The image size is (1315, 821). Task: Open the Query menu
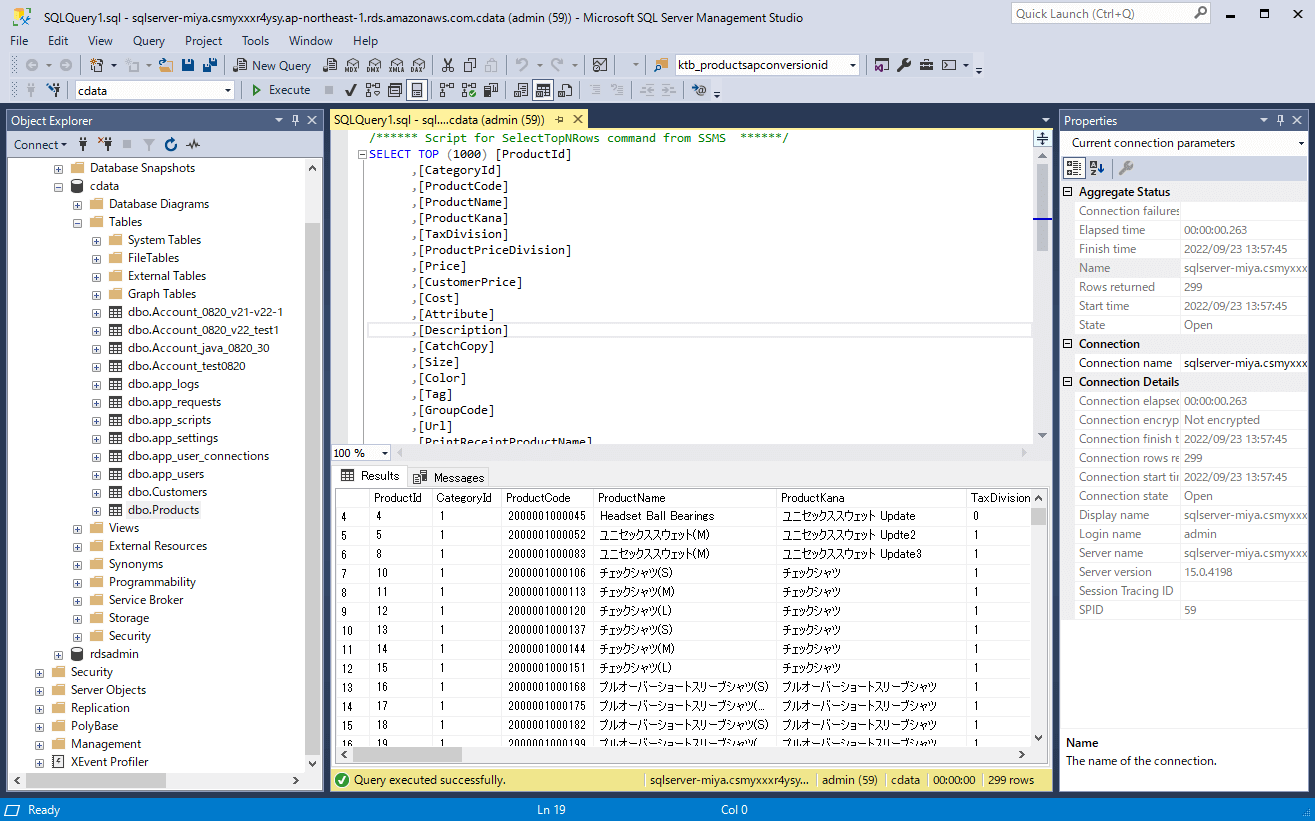click(x=149, y=41)
